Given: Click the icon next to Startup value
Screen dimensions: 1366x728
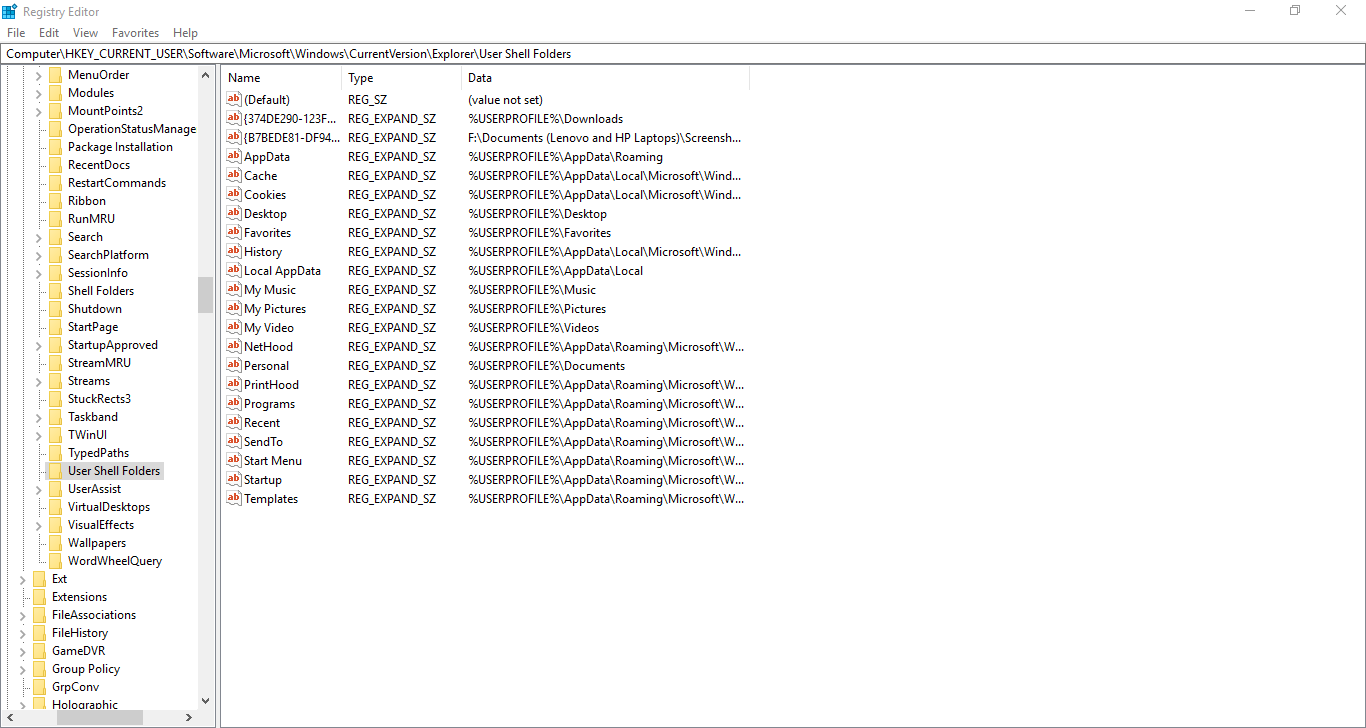Looking at the screenshot, I should [x=234, y=479].
